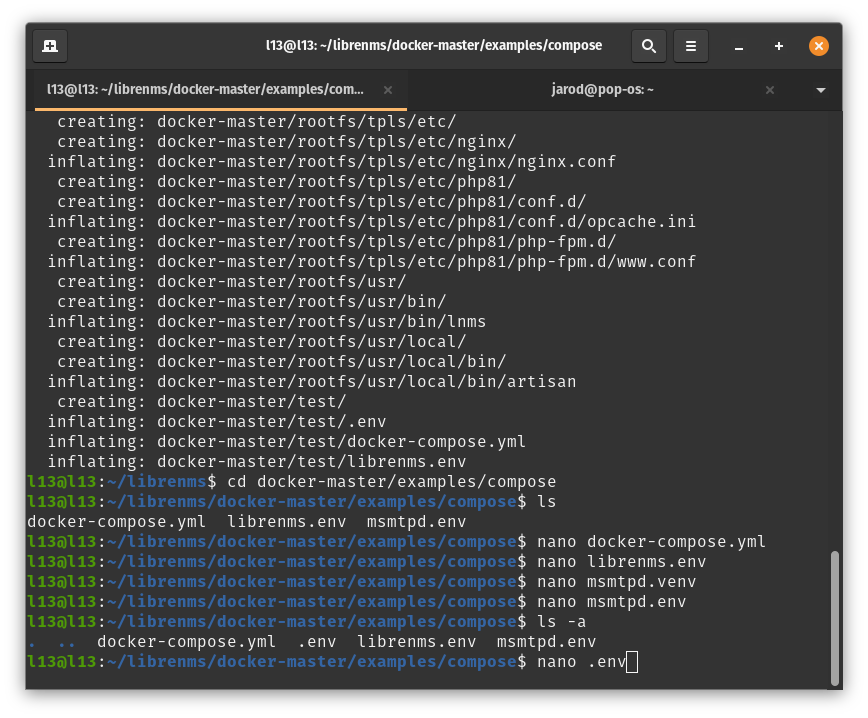Click the 'nano .env' command at the prompt
This screenshot has height=718, width=868.
(x=581, y=662)
